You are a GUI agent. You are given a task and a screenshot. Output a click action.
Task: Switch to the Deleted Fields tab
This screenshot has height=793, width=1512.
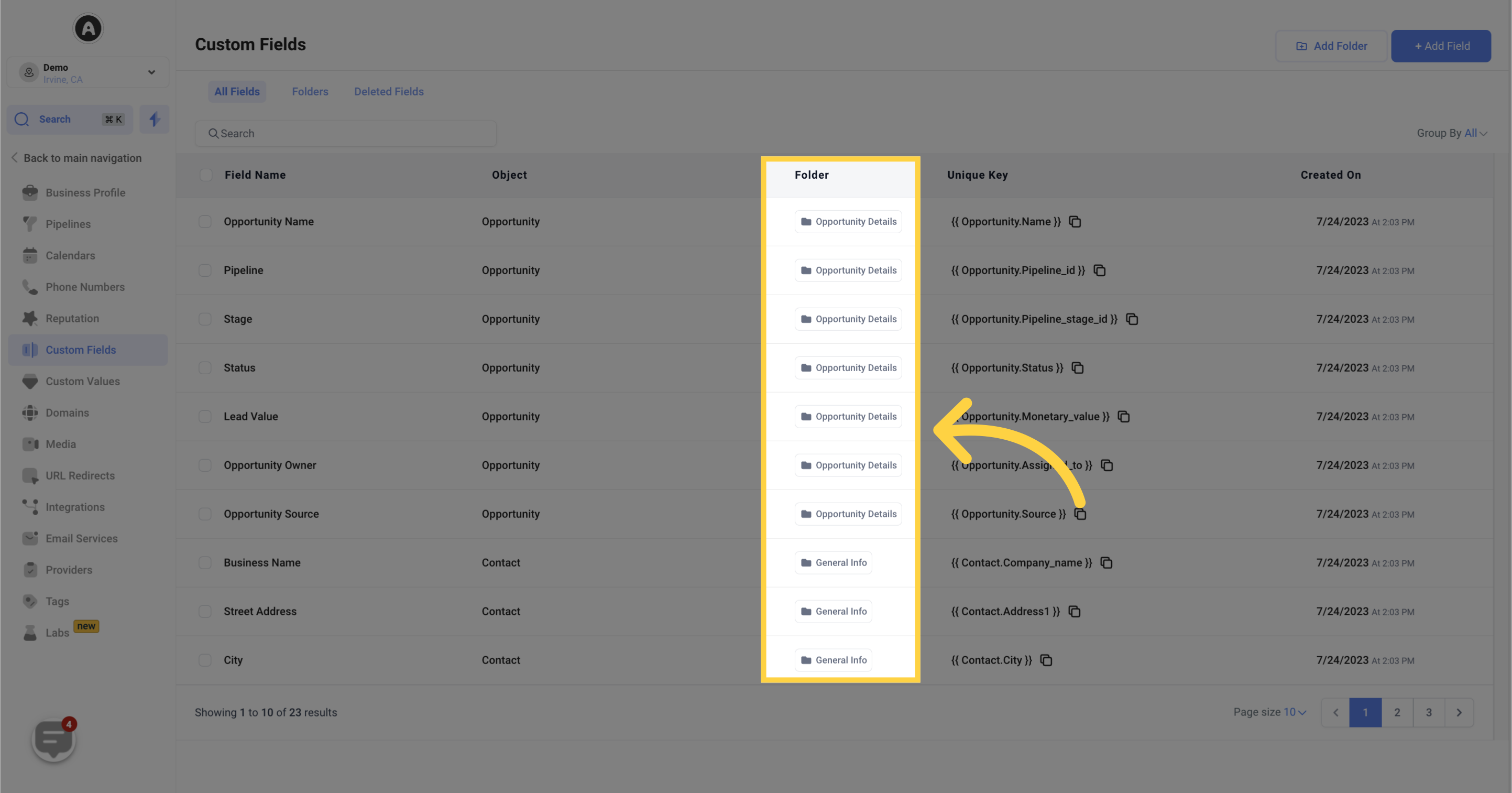(389, 91)
